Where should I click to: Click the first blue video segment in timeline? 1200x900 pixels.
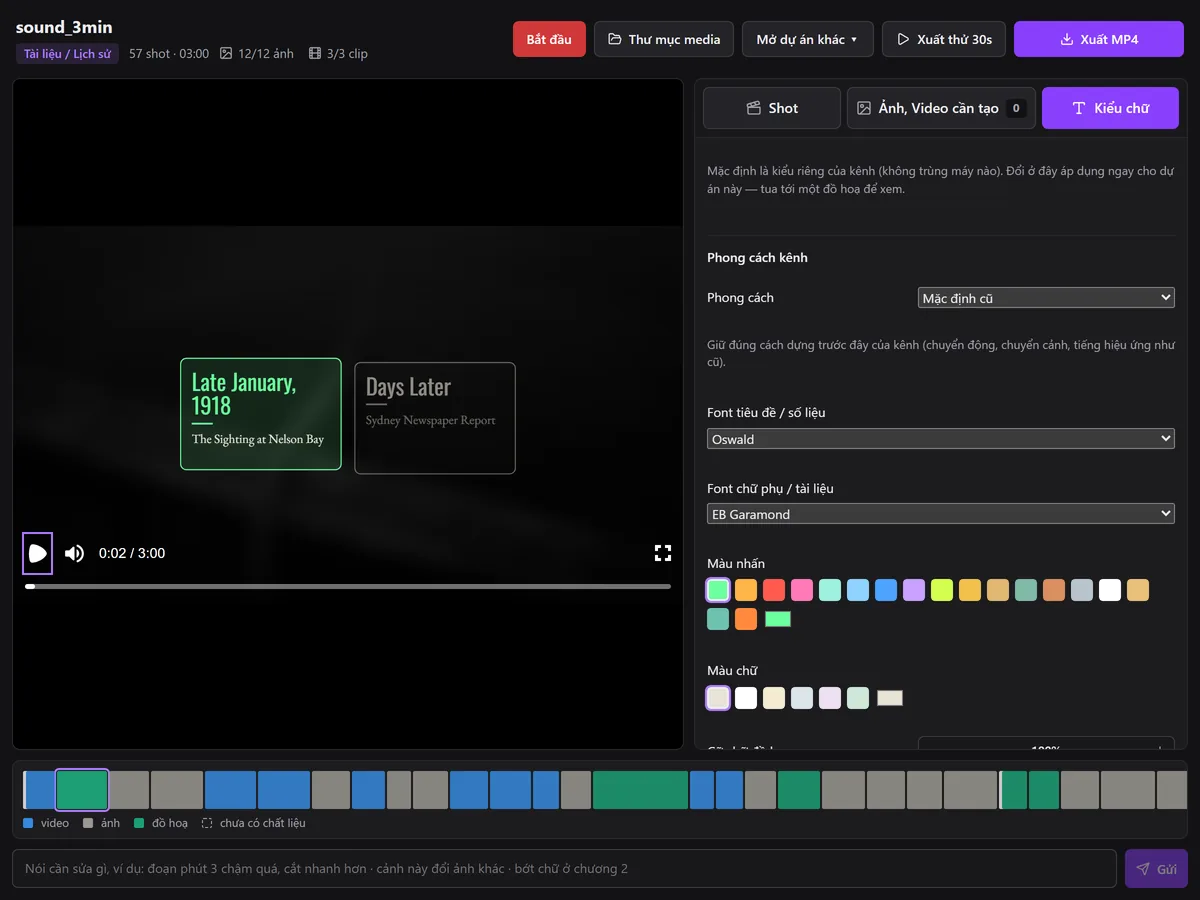[x=40, y=790]
